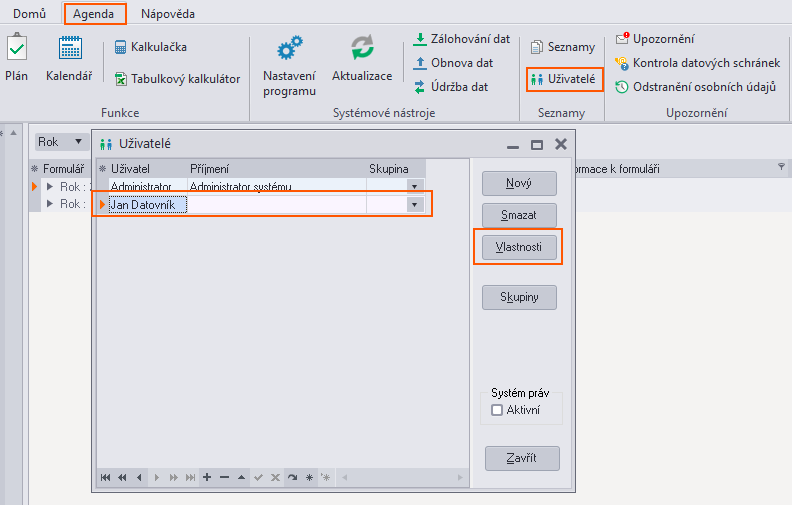Launch the Kalkulačka calculator
Viewport: 792px width, 505px height.
click(x=150, y=47)
